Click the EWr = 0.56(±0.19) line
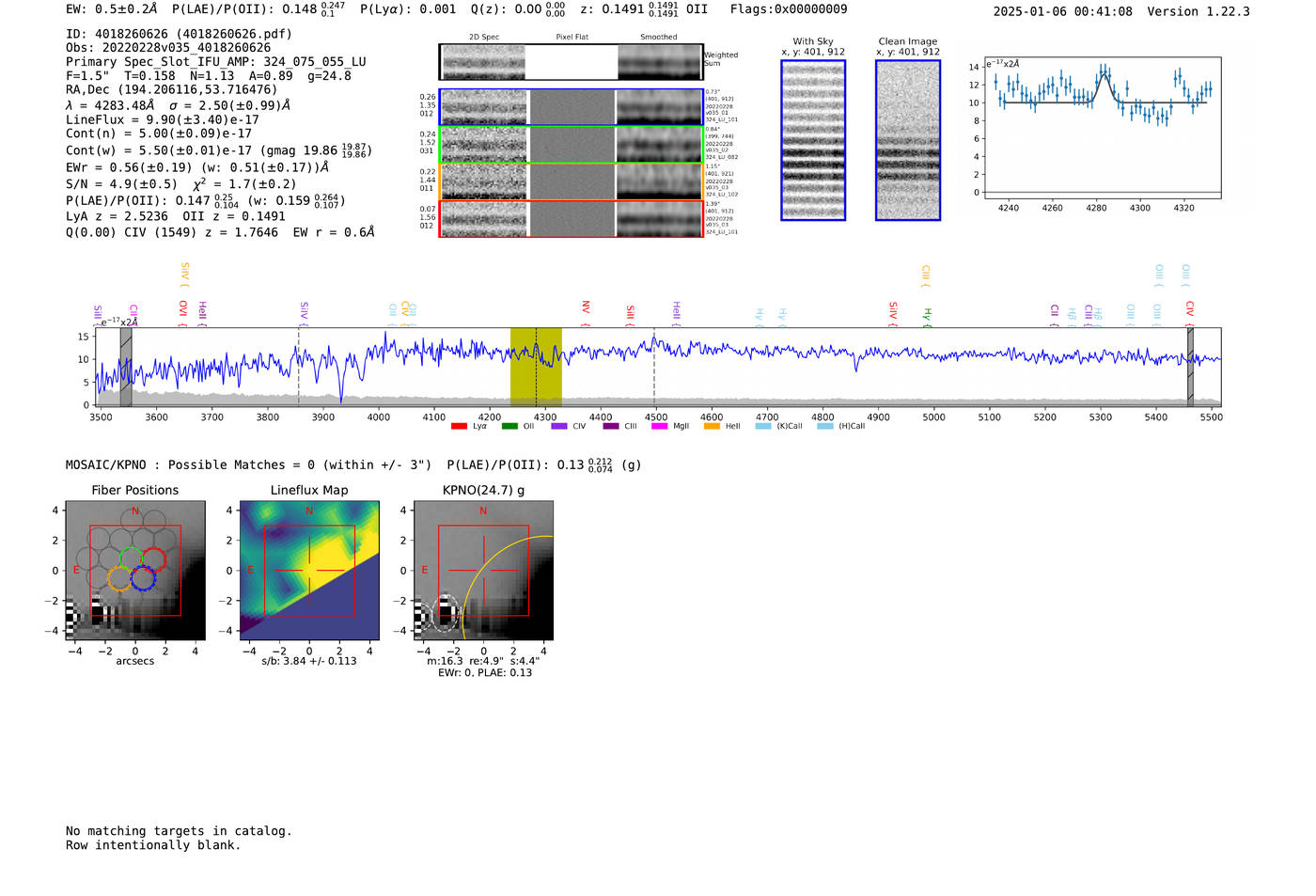 coord(197,167)
